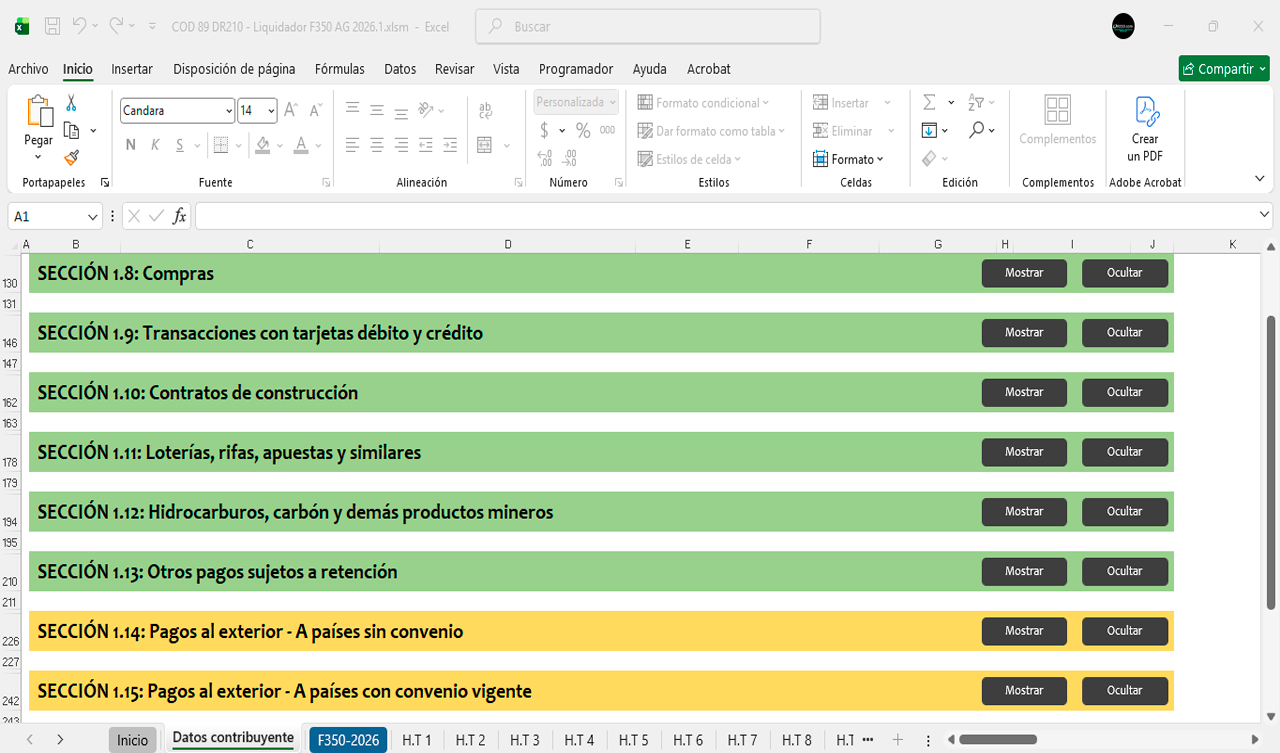The width and height of the screenshot is (1280, 753).
Task: Expand the font size 14 dropdown
Action: [271, 111]
